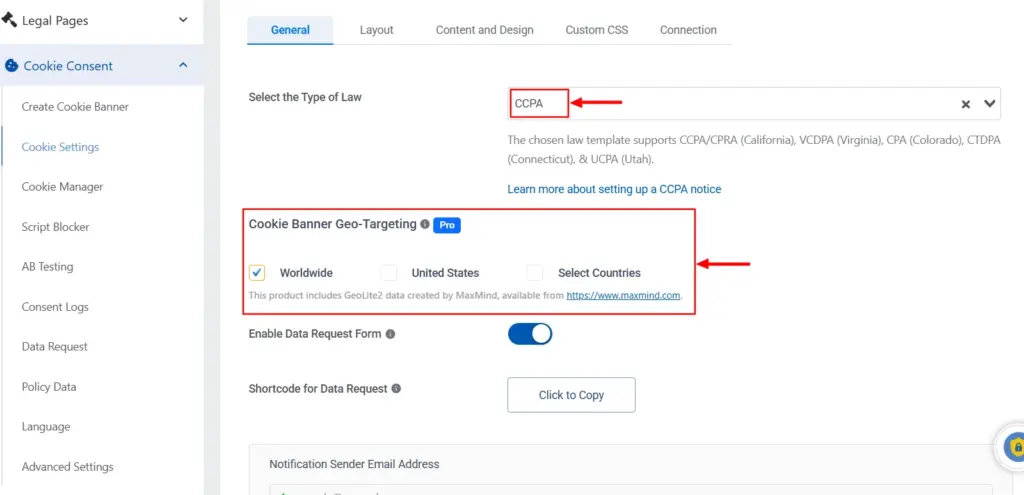Click the Cookie Banner Geo-Targeting heading

[332, 224]
